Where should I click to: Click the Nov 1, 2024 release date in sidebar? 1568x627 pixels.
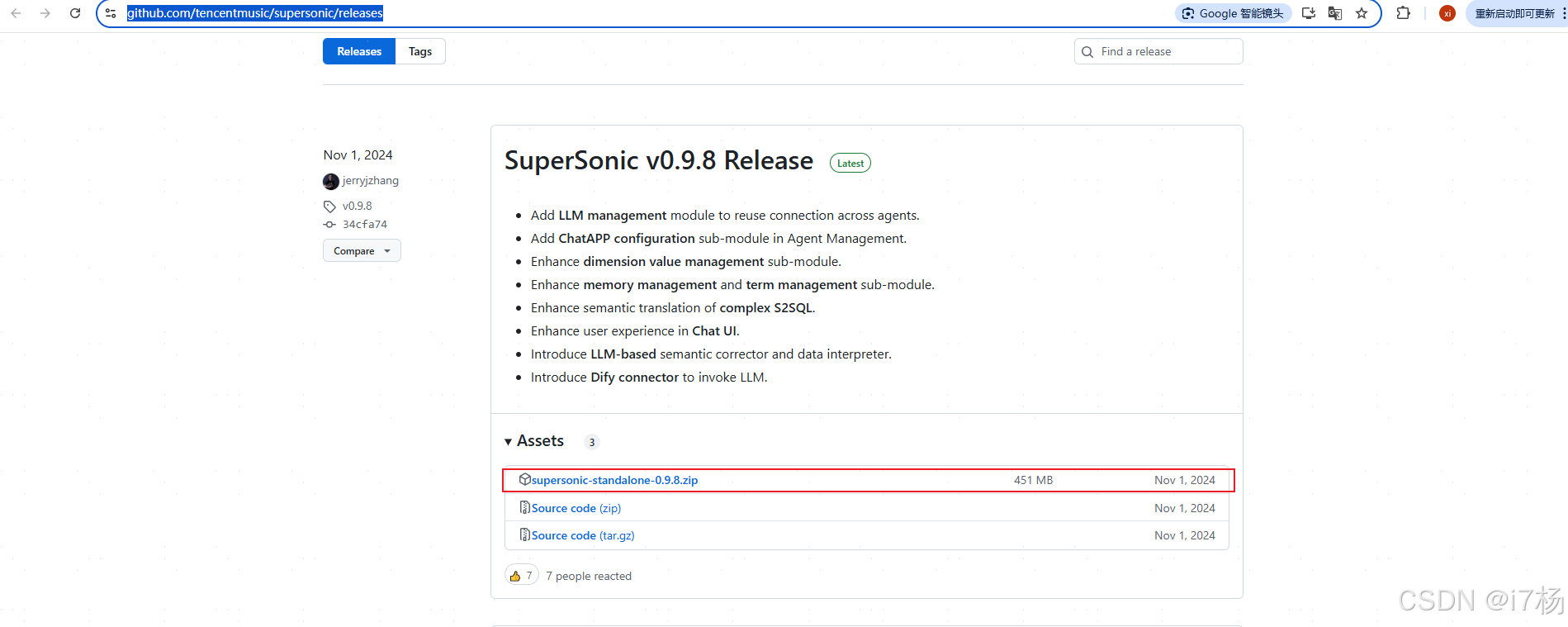(x=358, y=154)
